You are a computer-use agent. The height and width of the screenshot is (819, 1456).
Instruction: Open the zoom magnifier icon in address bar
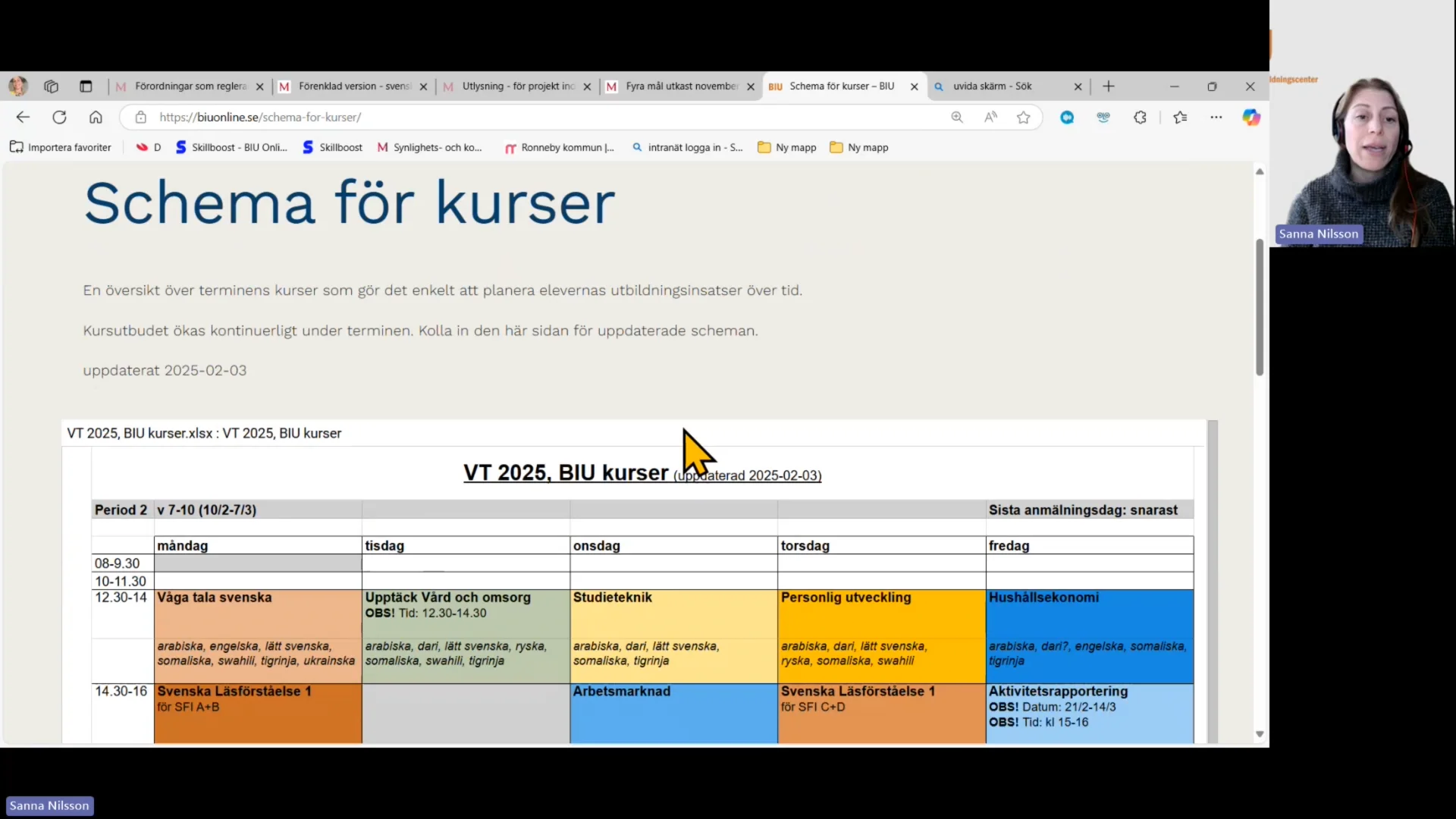click(x=957, y=117)
